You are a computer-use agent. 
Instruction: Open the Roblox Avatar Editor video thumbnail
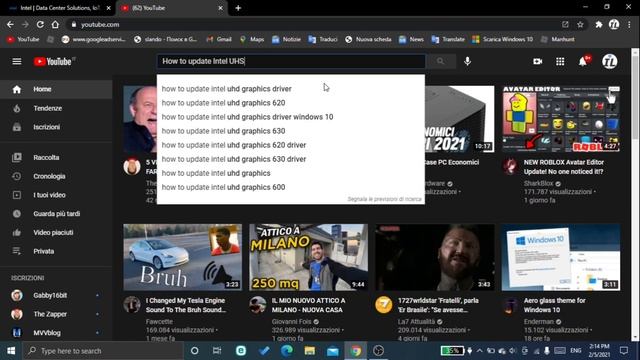[x=561, y=119]
